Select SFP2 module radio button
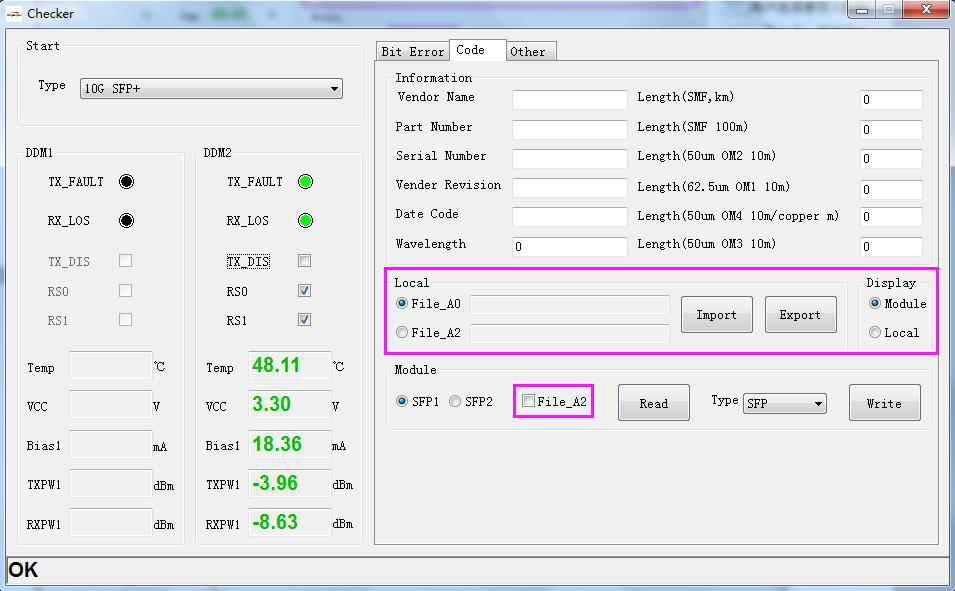Viewport: 955px width, 591px height. point(455,402)
